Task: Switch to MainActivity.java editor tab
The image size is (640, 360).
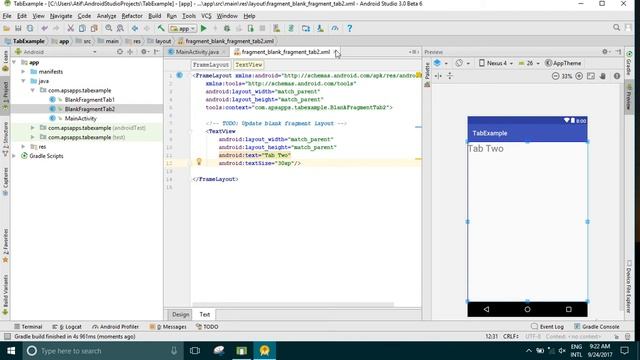Action: tap(197, 52)
